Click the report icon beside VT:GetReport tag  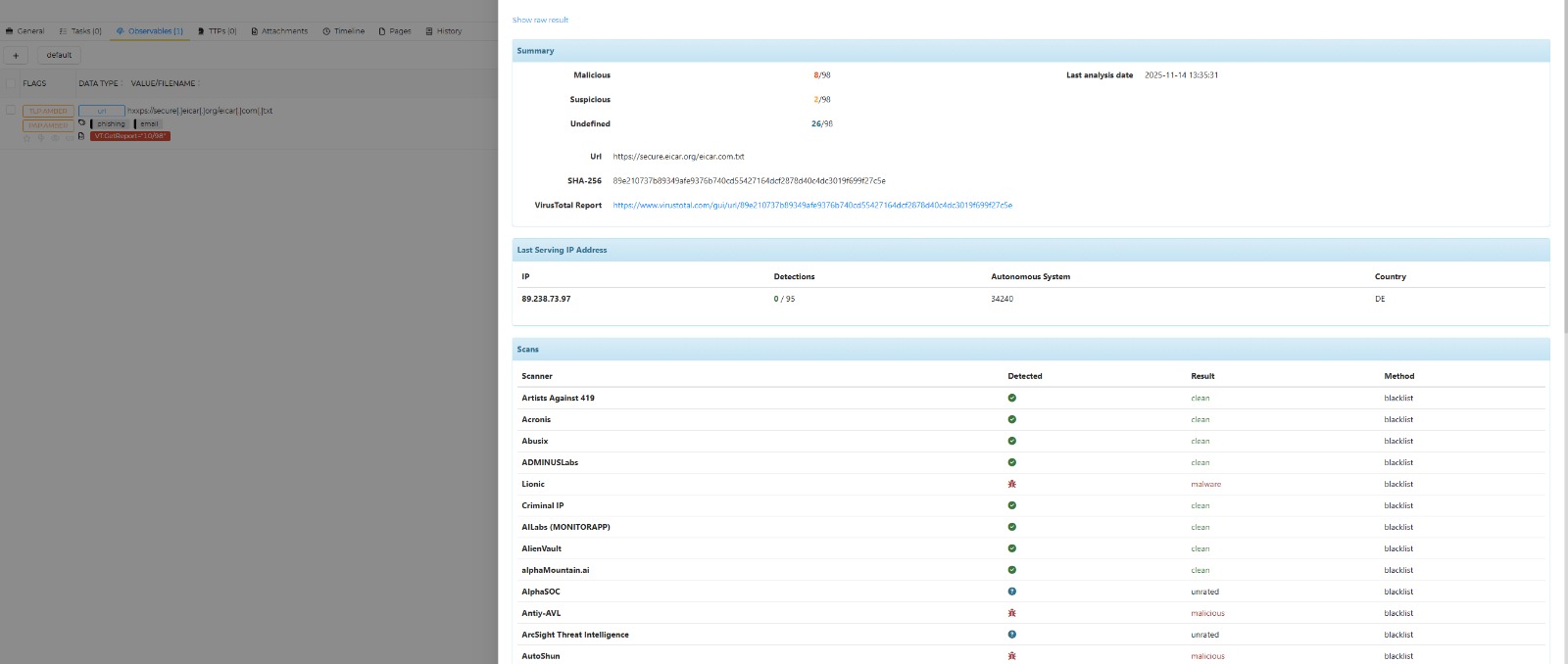82,136
